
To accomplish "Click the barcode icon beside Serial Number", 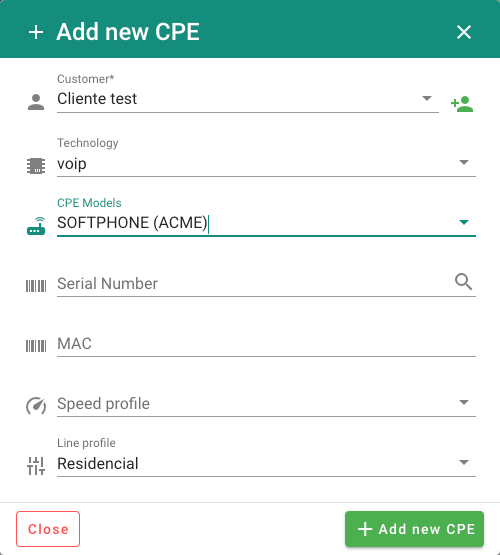I will (x=36, y=286).
